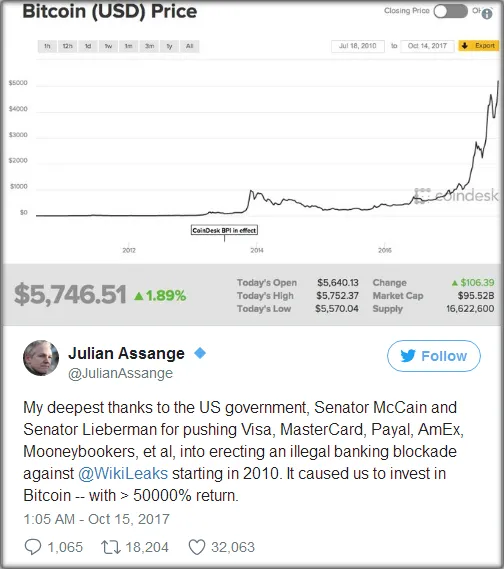This screenshot has height=569, width=504.
Task: Click the reply speech bubble icon
Action: pos(33,547)
